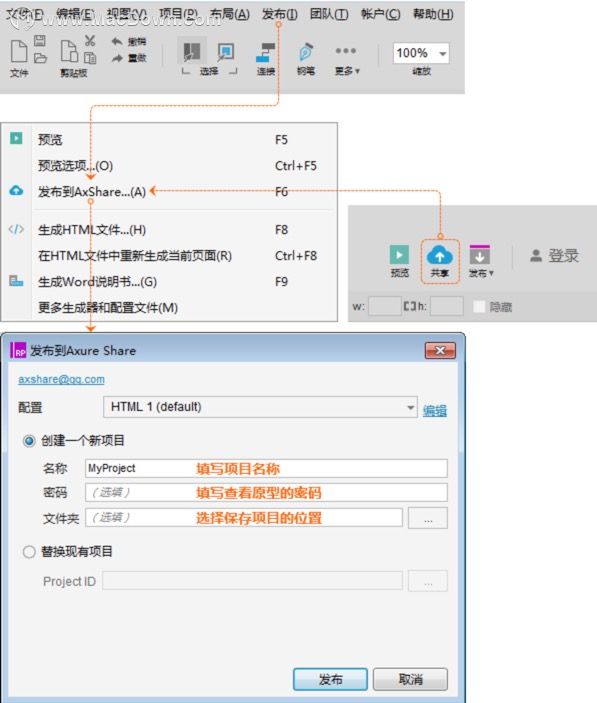Expand the 更多 tools dropdown arrow
This screenshot has width=597, height=703.
357,71
